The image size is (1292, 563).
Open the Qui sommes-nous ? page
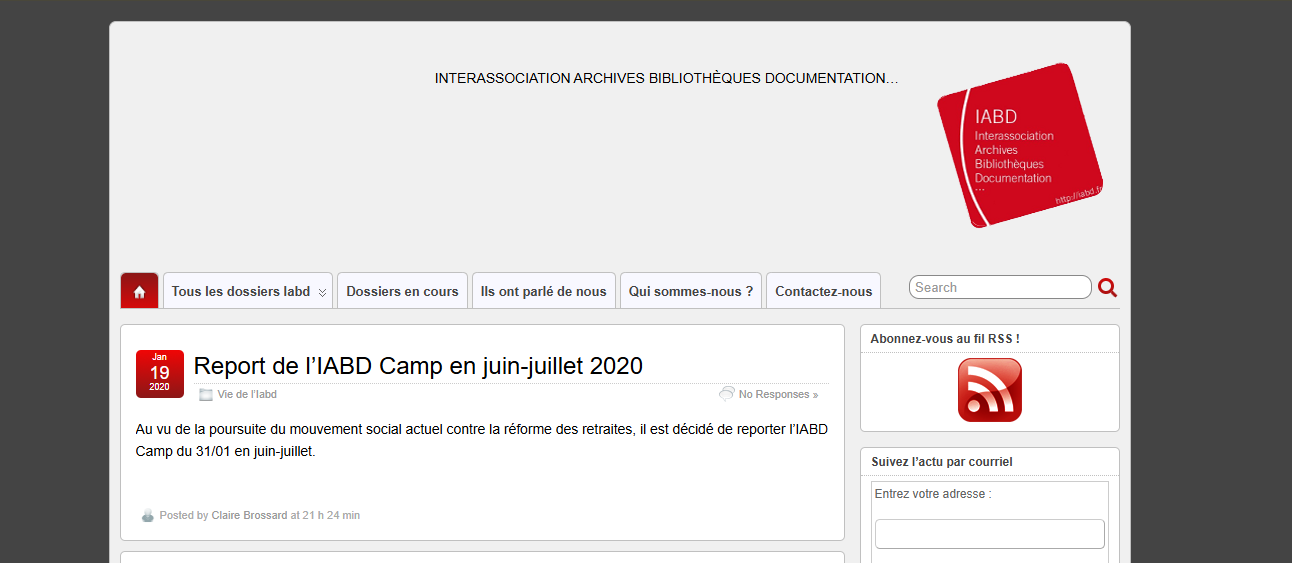tap(690, 291)
